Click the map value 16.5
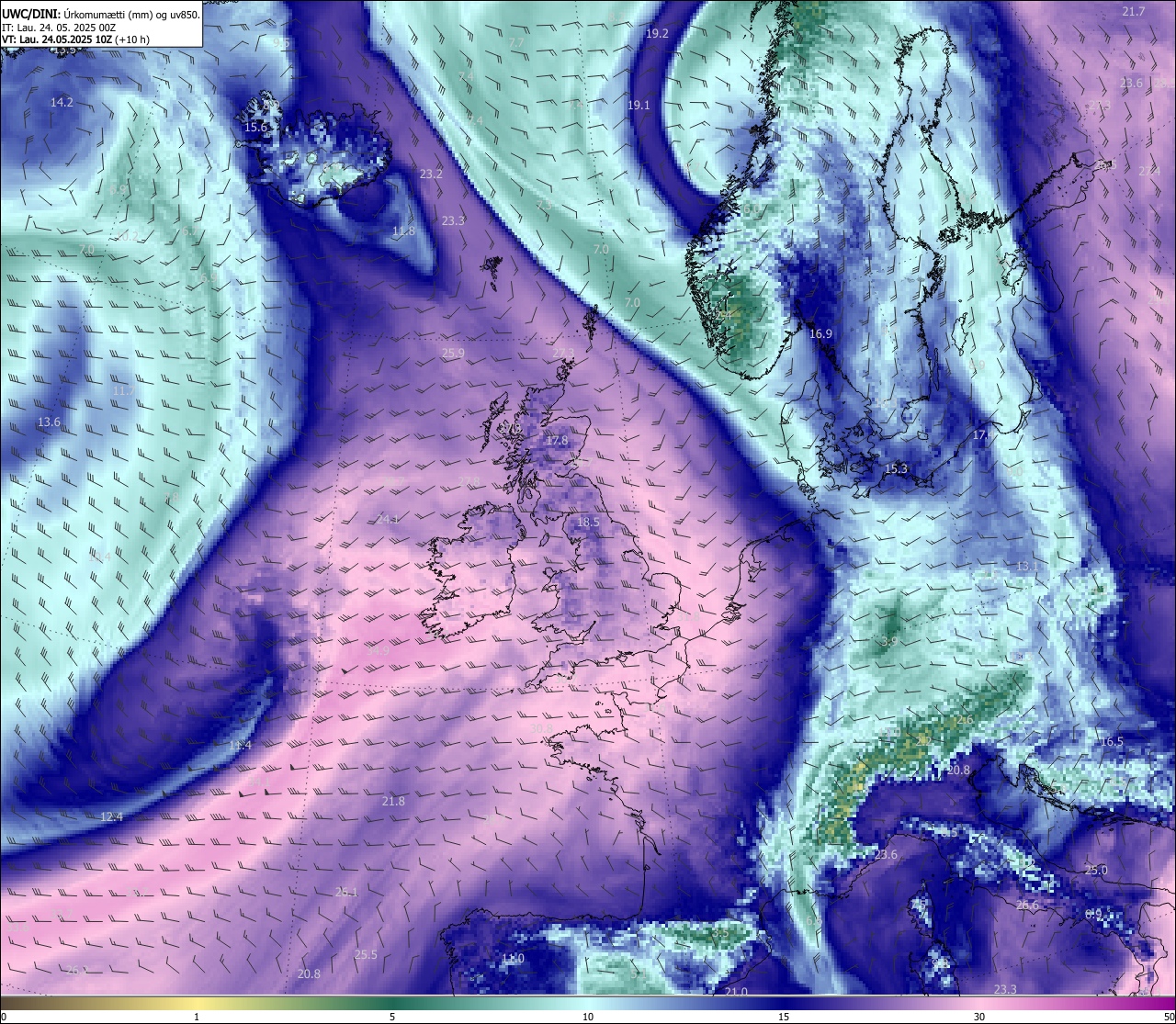The height and width of the screenshot is (1024, 1176). 1112,742
